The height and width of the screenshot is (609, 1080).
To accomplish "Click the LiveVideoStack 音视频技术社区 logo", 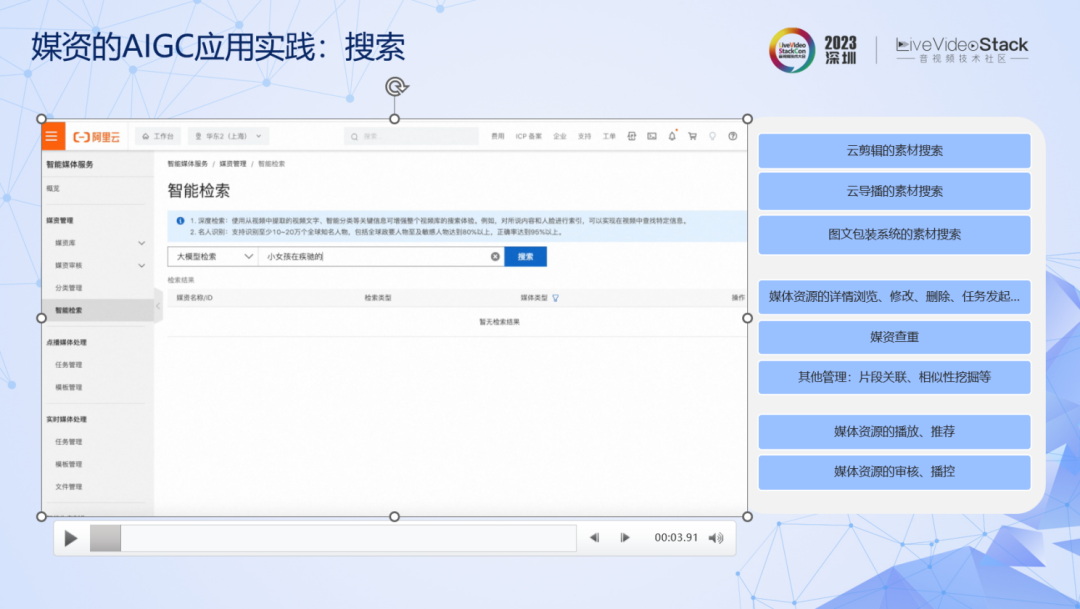I will [x=962, y=50].
